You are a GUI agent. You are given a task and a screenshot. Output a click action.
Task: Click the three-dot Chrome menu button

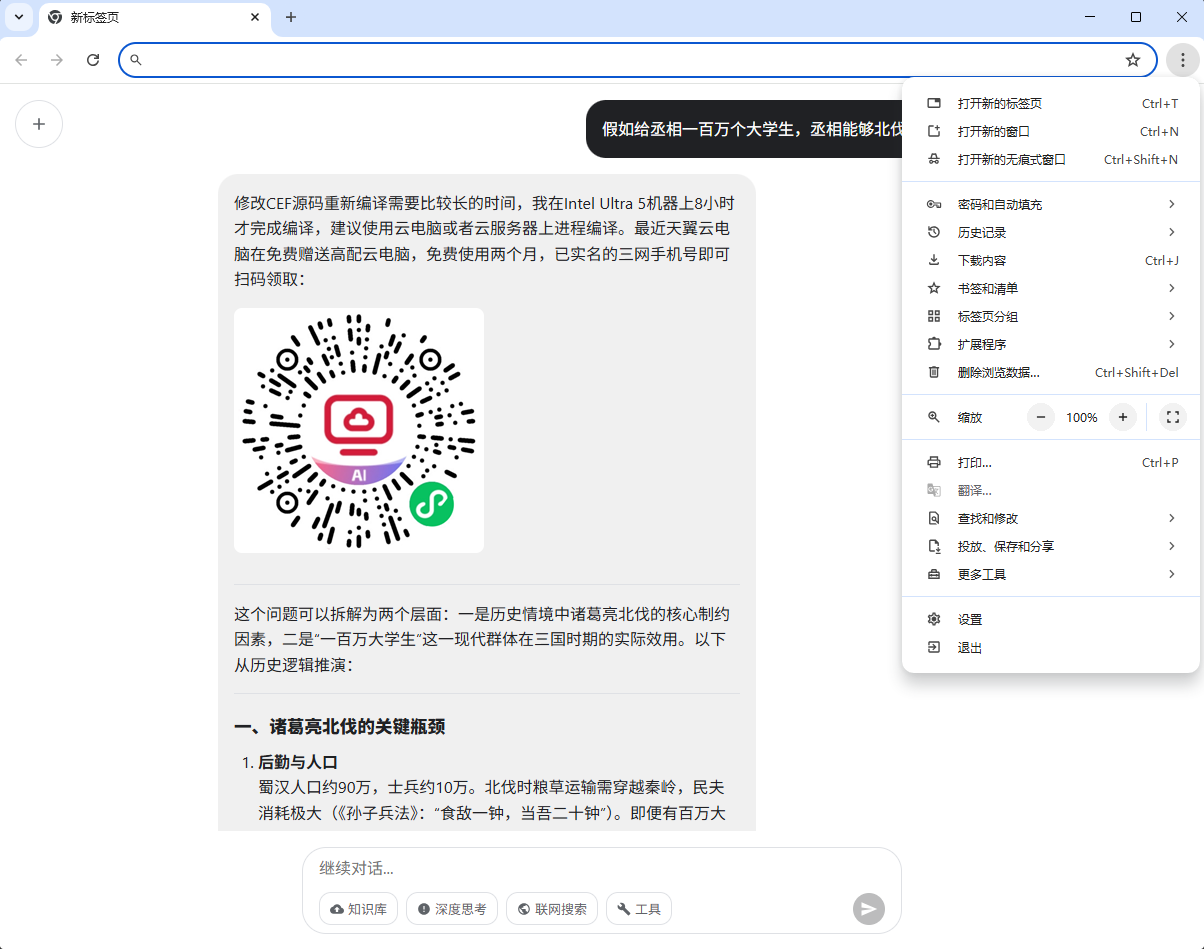(x=1183, y=60)
